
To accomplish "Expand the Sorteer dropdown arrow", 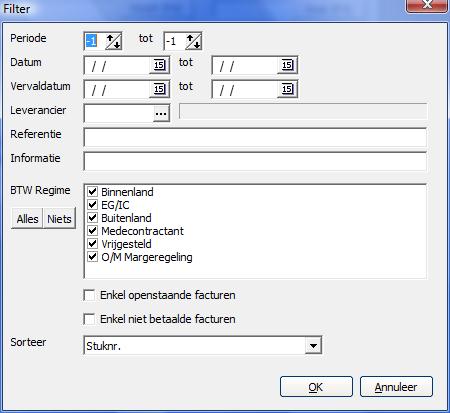I will pos(313,346).
